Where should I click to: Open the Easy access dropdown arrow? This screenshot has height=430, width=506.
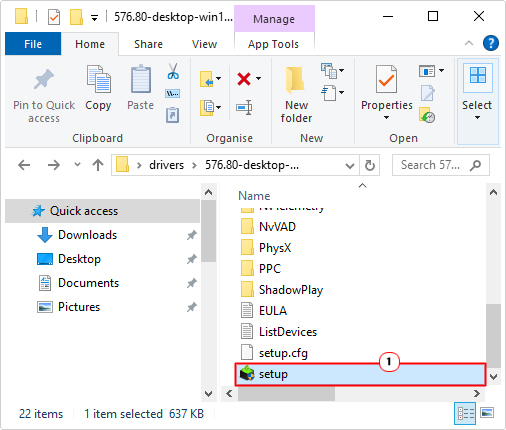[x=341, y=92]
